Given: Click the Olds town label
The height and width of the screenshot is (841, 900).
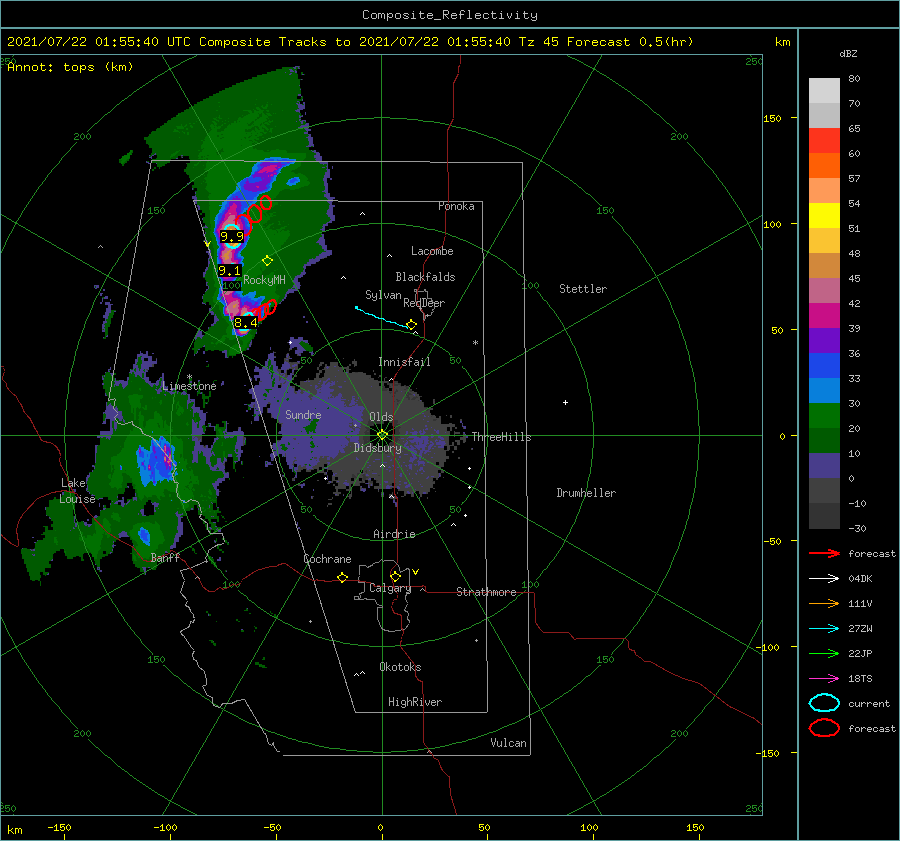Looking at the screenshot, I should click(381, 417).
